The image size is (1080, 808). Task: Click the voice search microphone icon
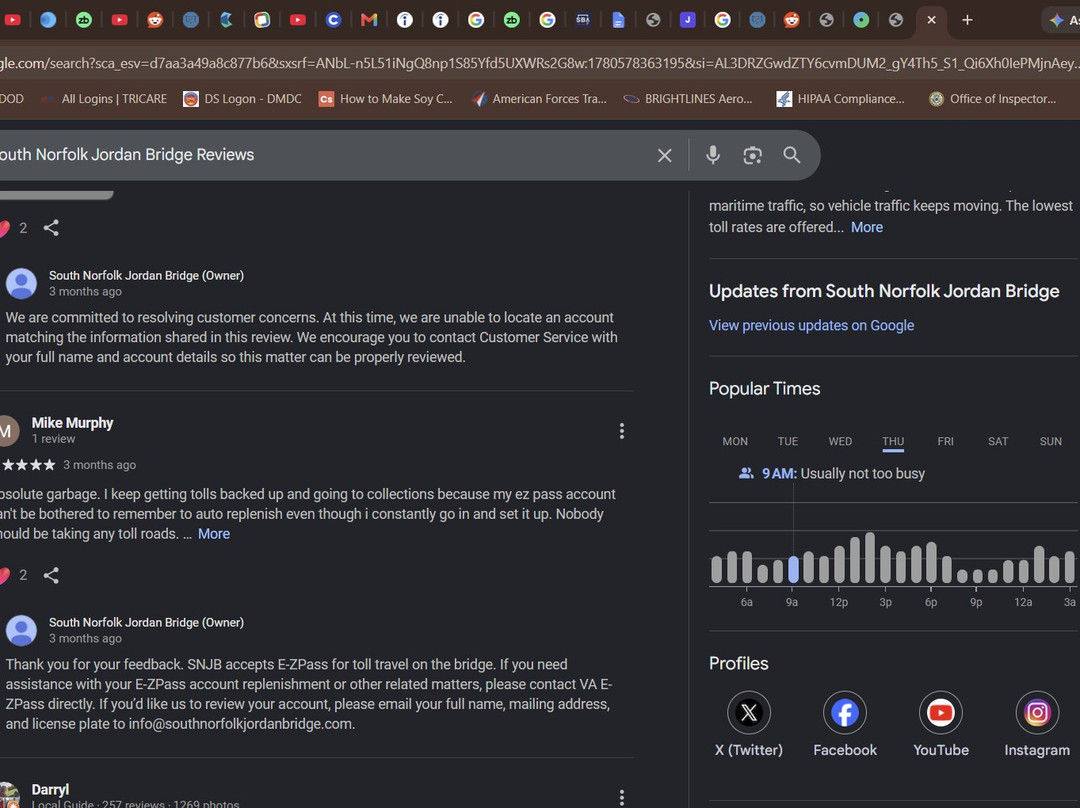click(713, 155)
